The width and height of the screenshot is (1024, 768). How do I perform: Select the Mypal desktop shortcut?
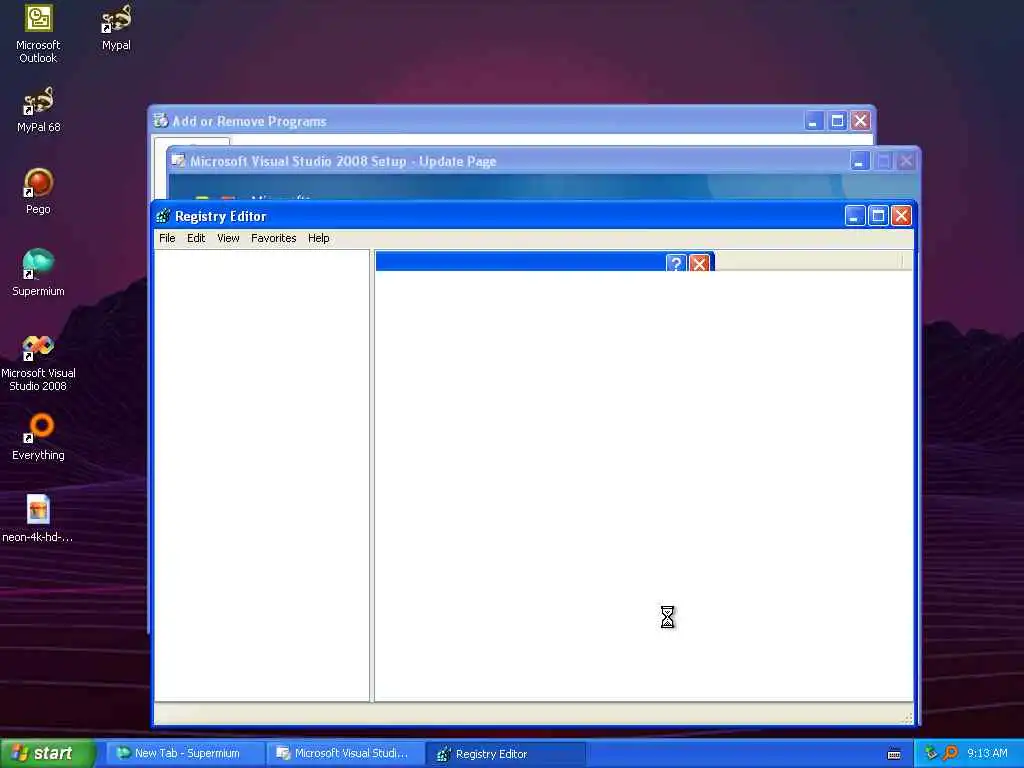click(x=116, y=27)
